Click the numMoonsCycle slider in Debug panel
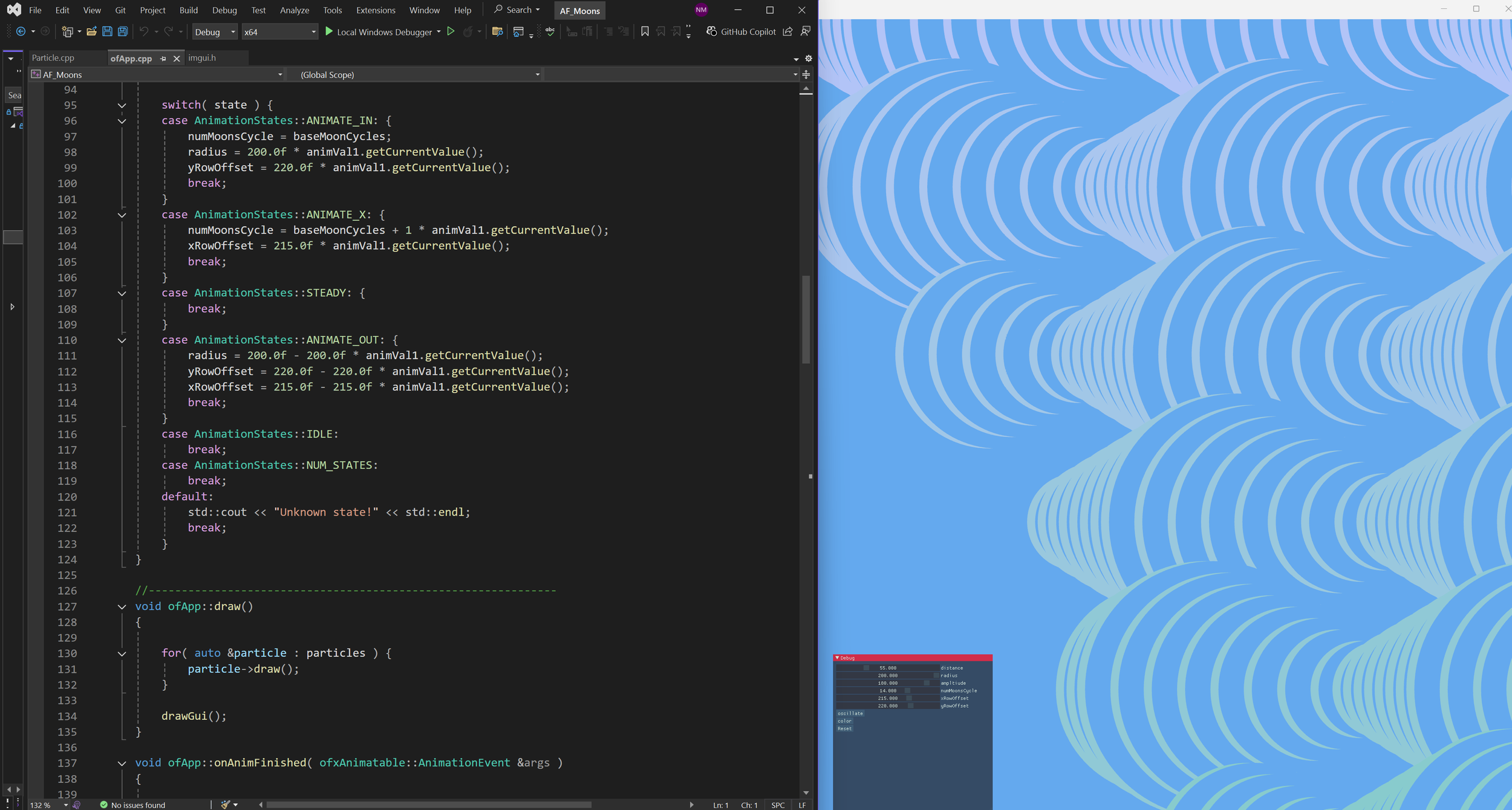The width and height of the screenshot is (1512, 810). 887,690
